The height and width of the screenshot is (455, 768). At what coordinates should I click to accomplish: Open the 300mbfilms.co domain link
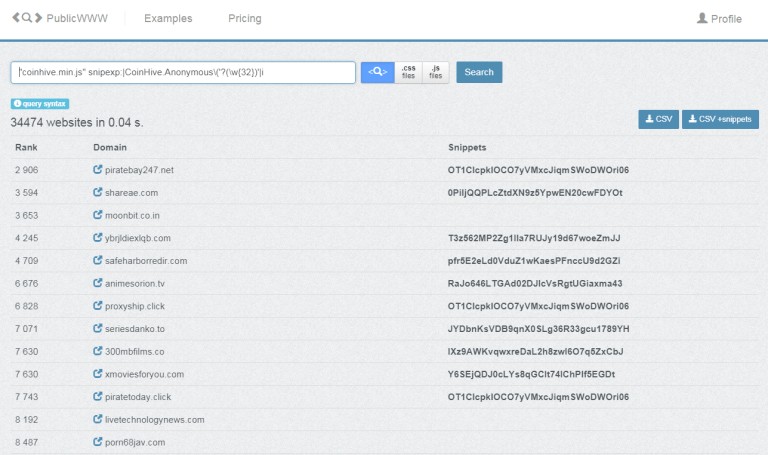click(135, 352)
